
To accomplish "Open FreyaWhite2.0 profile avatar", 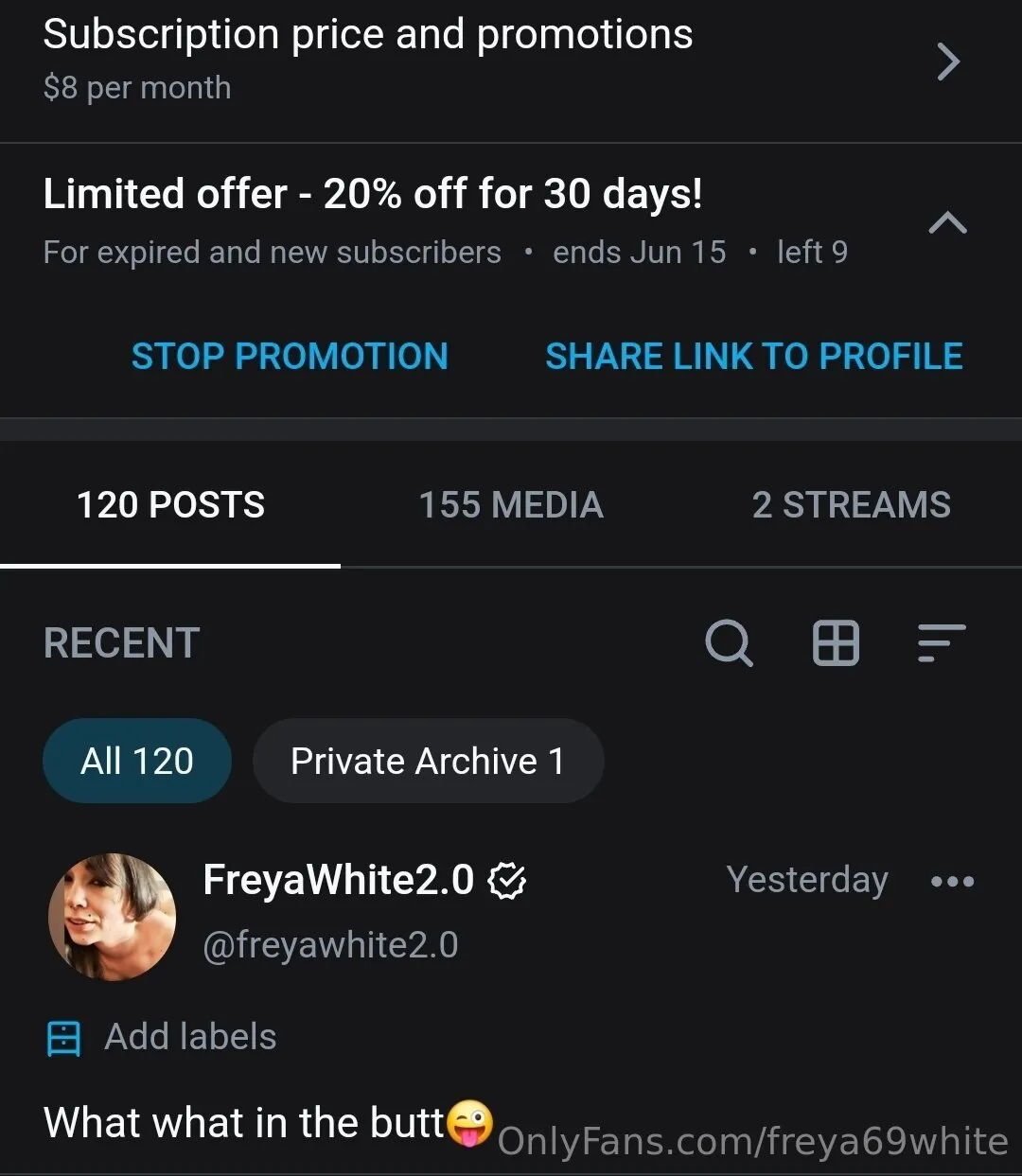I will click(x=112, y=917).
